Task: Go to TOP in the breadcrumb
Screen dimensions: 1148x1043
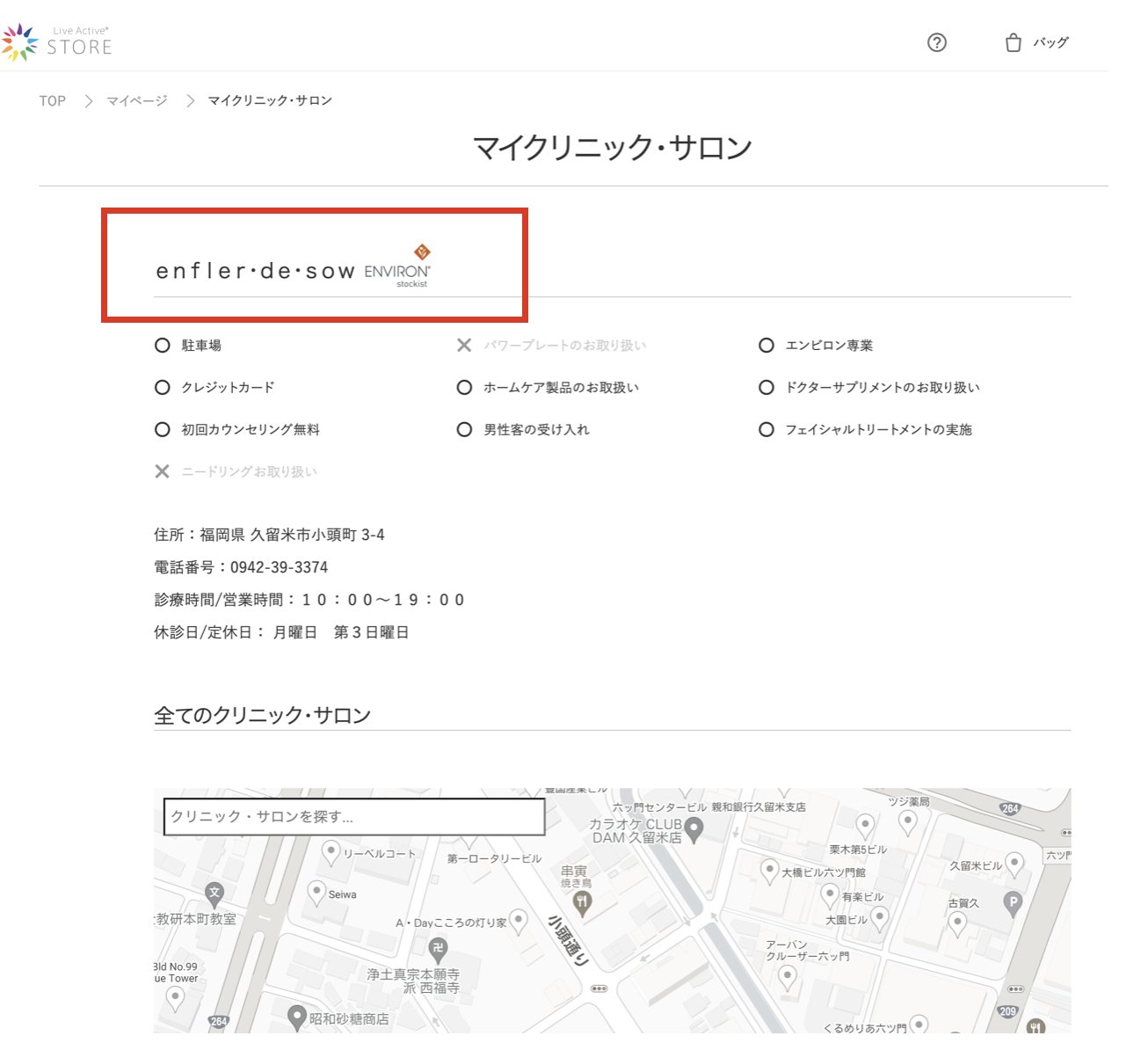Action: 52,101
